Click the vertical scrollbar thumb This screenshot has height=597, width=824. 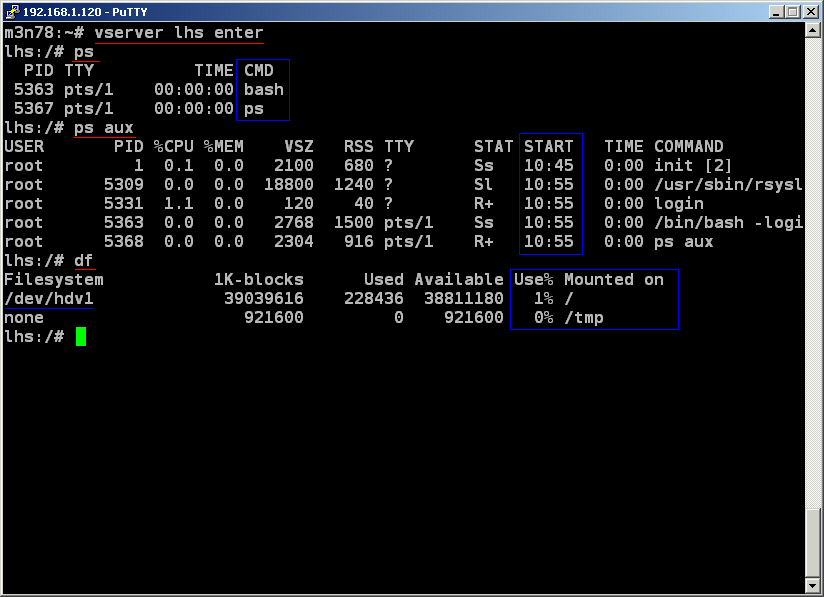click(x=812, y=544)
